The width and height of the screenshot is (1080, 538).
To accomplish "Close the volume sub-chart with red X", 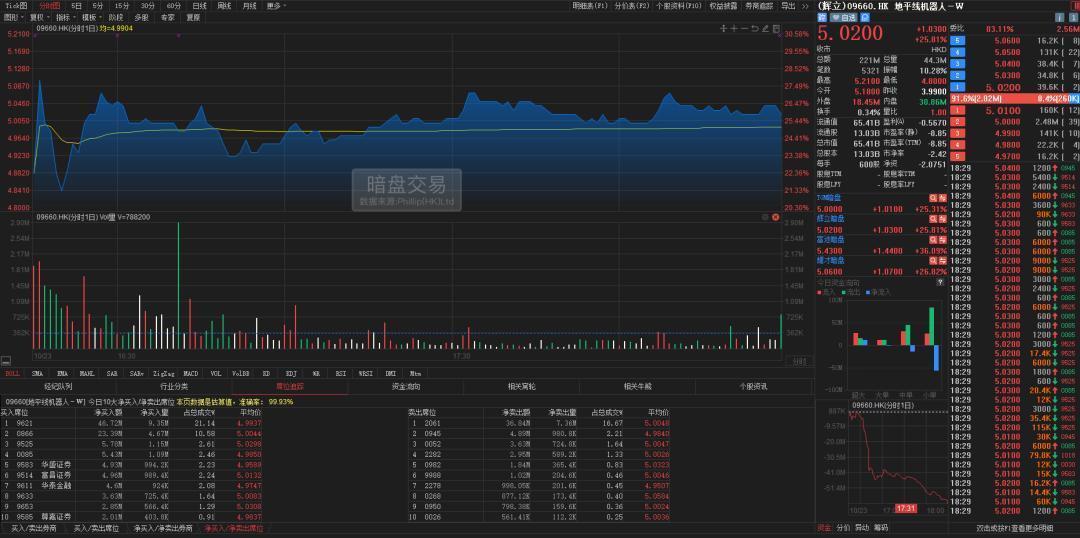I will [776, 217].
